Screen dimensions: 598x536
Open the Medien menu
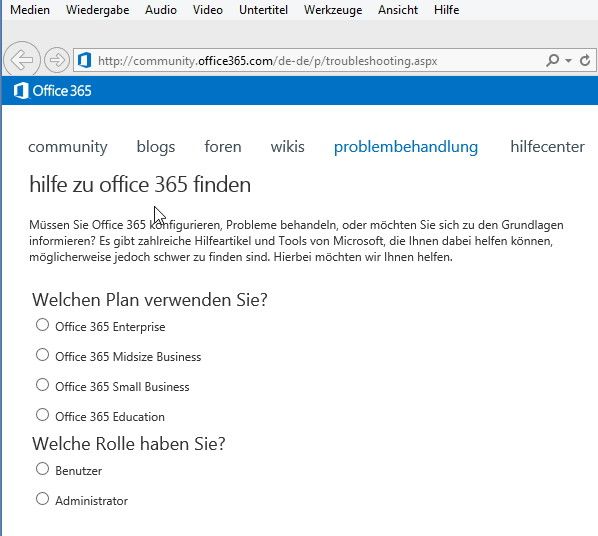point(30,10)
